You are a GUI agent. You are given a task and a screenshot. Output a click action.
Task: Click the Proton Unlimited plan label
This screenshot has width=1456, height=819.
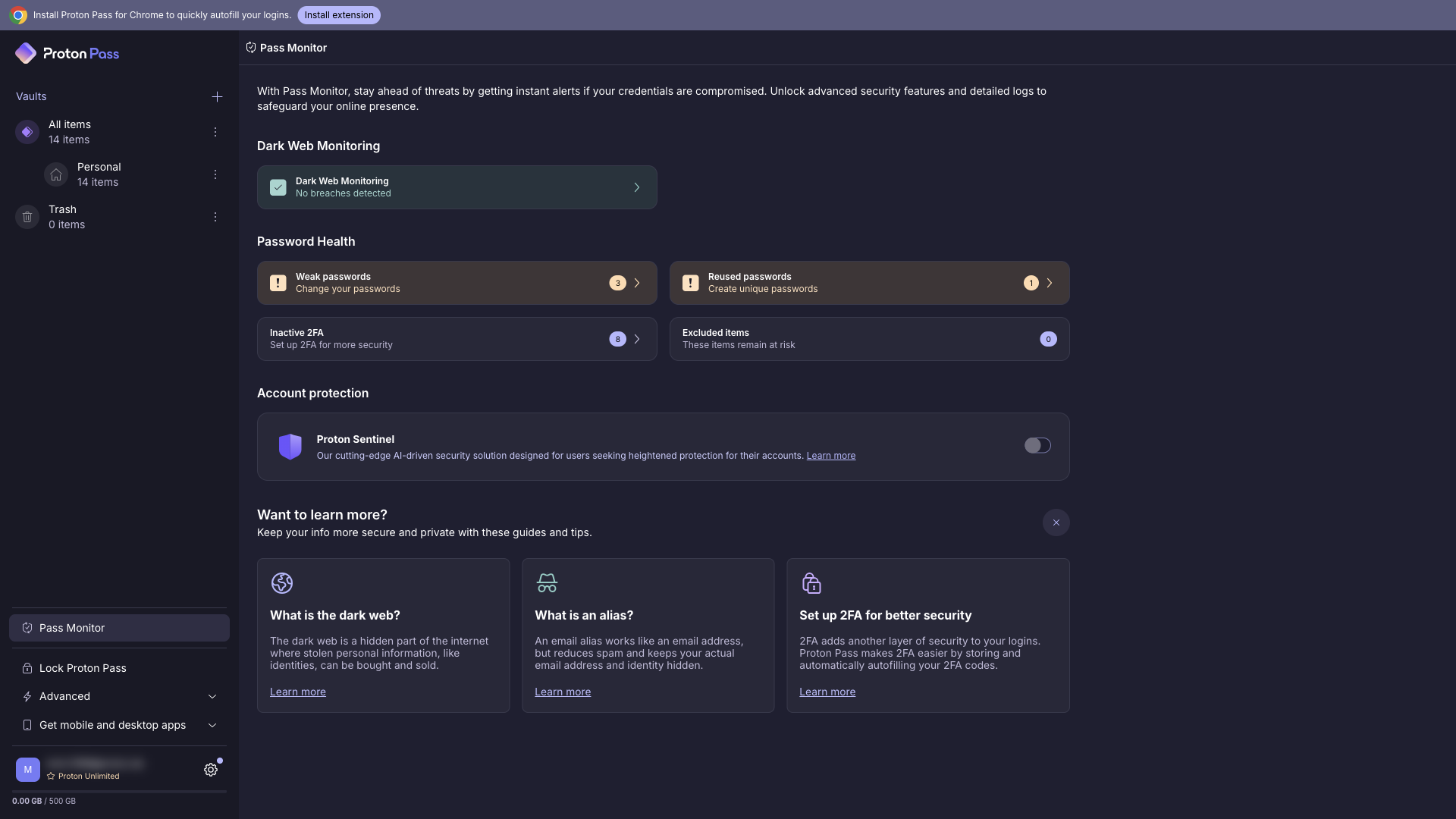click(83, 777)
